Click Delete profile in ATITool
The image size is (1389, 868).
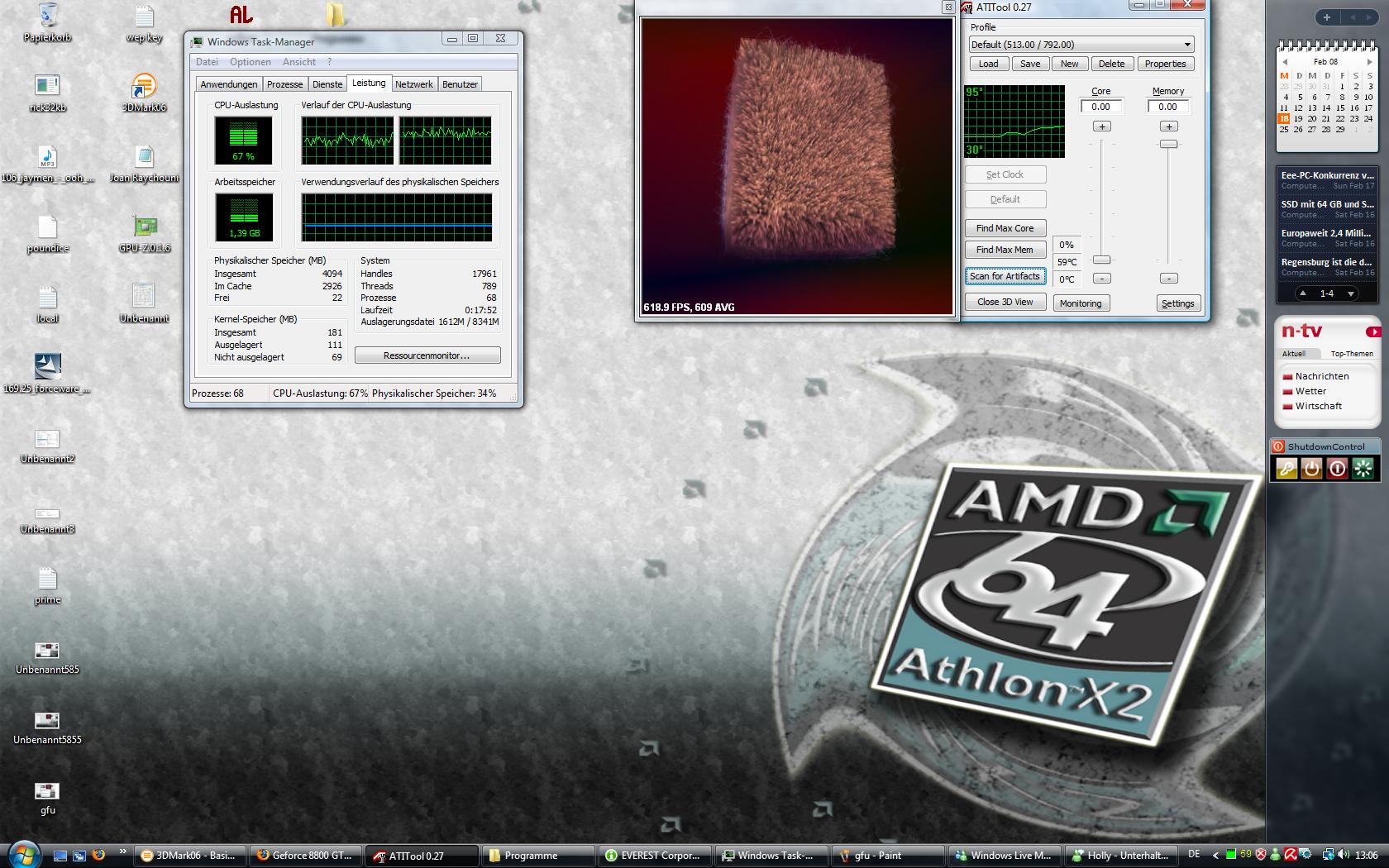(x=1112, y=64)
